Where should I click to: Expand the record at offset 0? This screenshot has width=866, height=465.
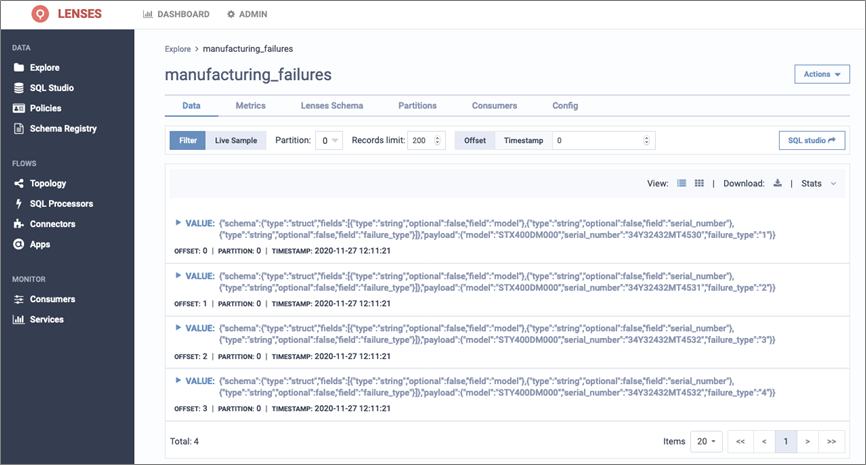click(178, 223)
